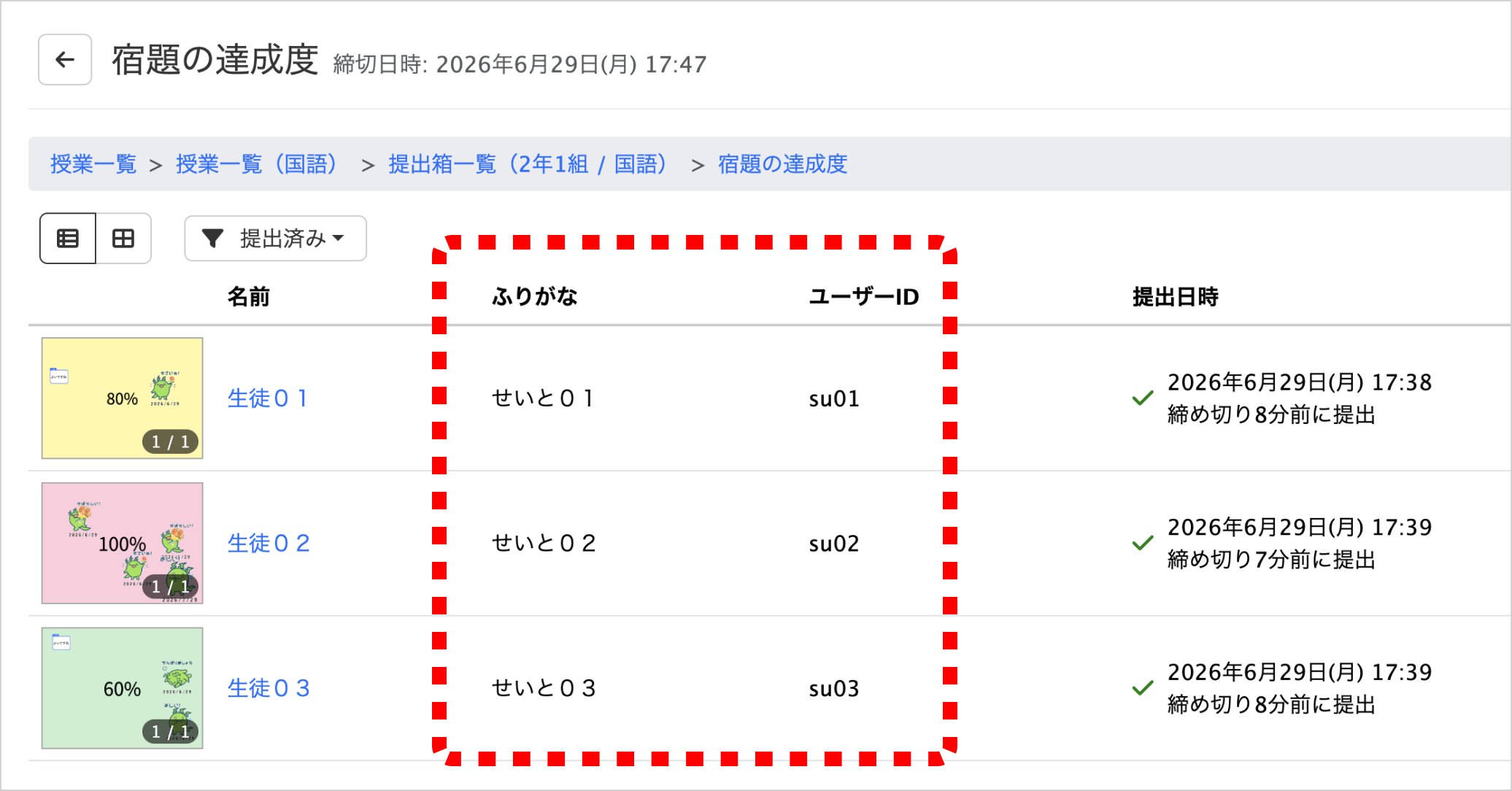1512x791 pixels.
Task: Click the funnel filter icon
Action: (212, 239)
